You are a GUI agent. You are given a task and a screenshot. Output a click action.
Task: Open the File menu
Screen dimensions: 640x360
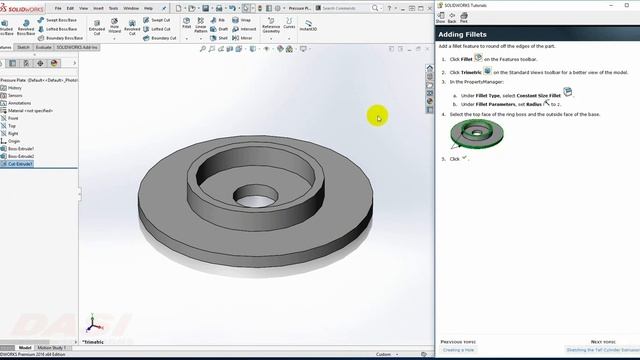pos(58,8)
